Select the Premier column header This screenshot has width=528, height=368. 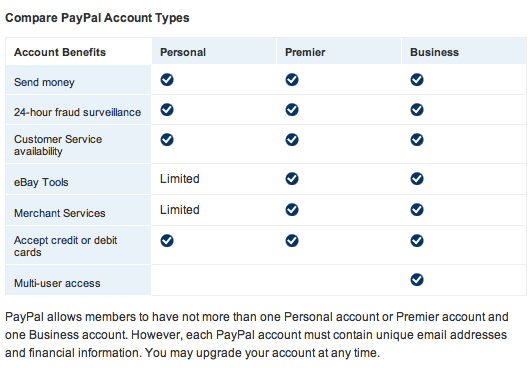(x=339, y=52)
